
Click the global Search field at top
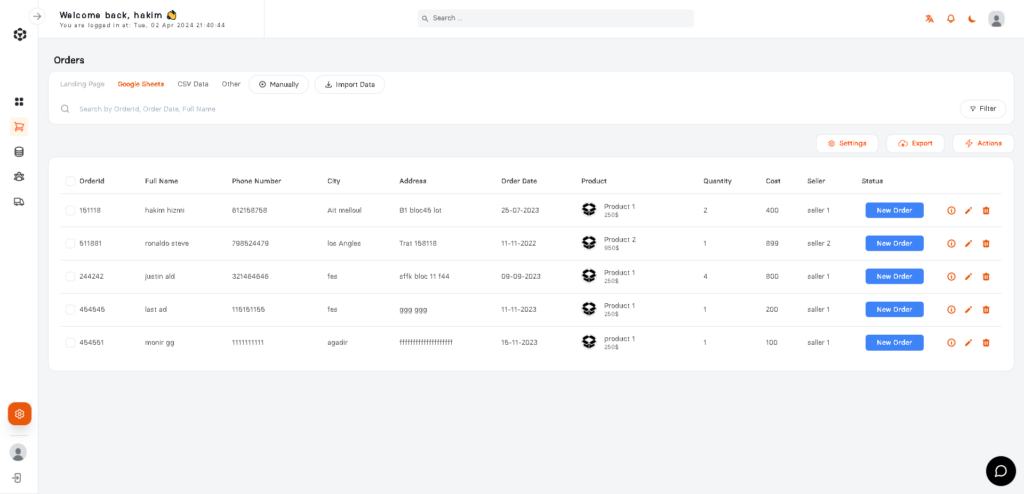(x=556, y=18)
